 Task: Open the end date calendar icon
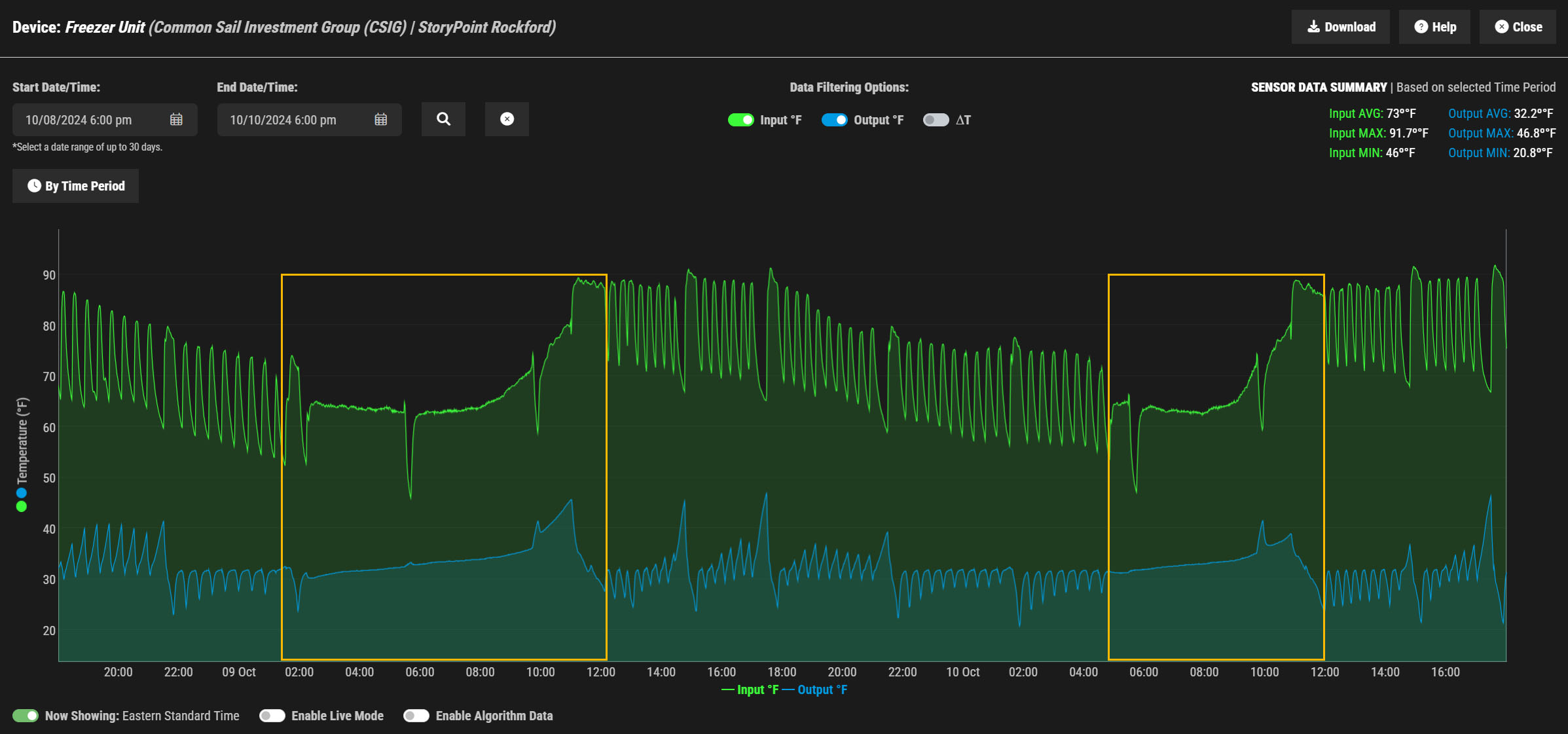pyautogui.click(x=380, y=120)
